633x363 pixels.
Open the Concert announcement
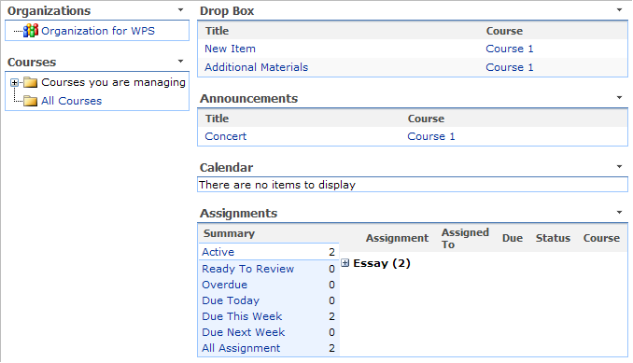click(225, 136)
